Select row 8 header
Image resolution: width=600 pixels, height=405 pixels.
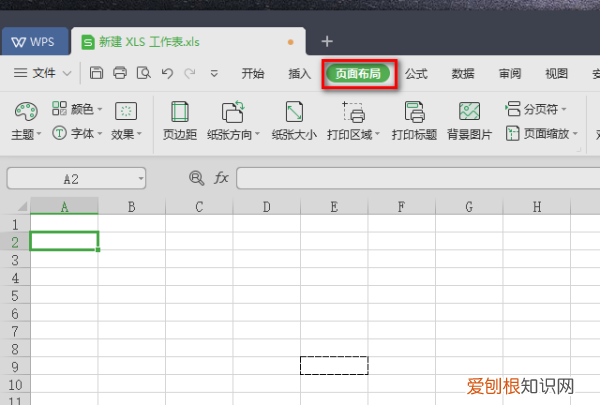[x=15, y=349]
